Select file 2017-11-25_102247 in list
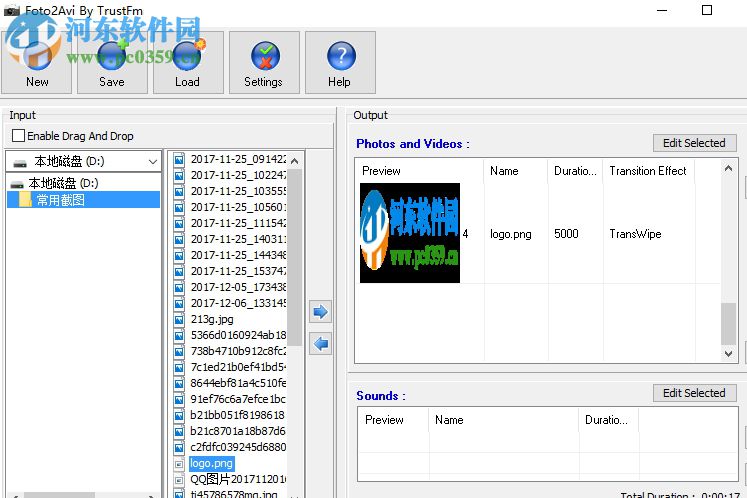Image resolution: width=747 pixels, height=498 pixels. [x=238, y=175]
